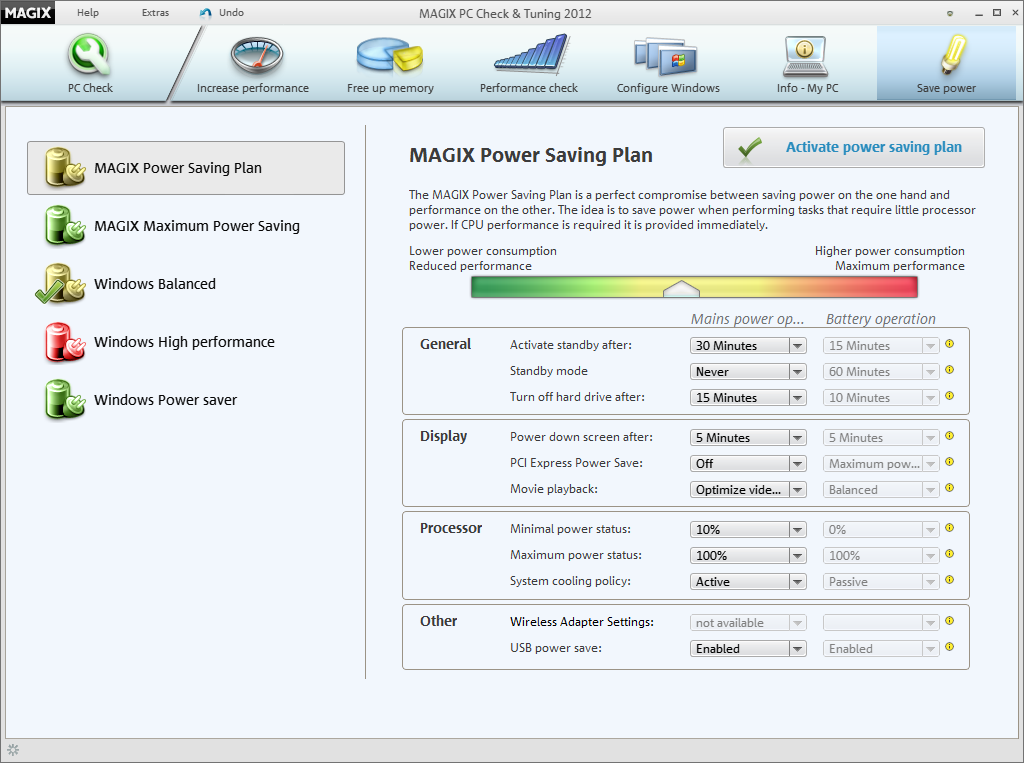Select the Performance check bar-chart icon
Screen dimensions: 1024x763
[x=532, y=54]
